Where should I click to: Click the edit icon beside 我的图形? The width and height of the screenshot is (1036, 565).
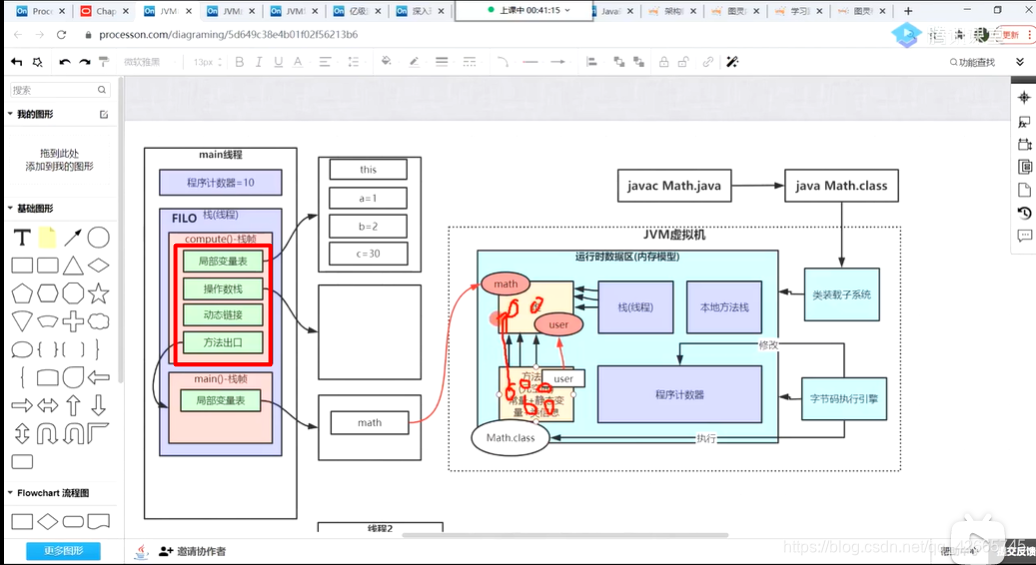coord(104,114)
